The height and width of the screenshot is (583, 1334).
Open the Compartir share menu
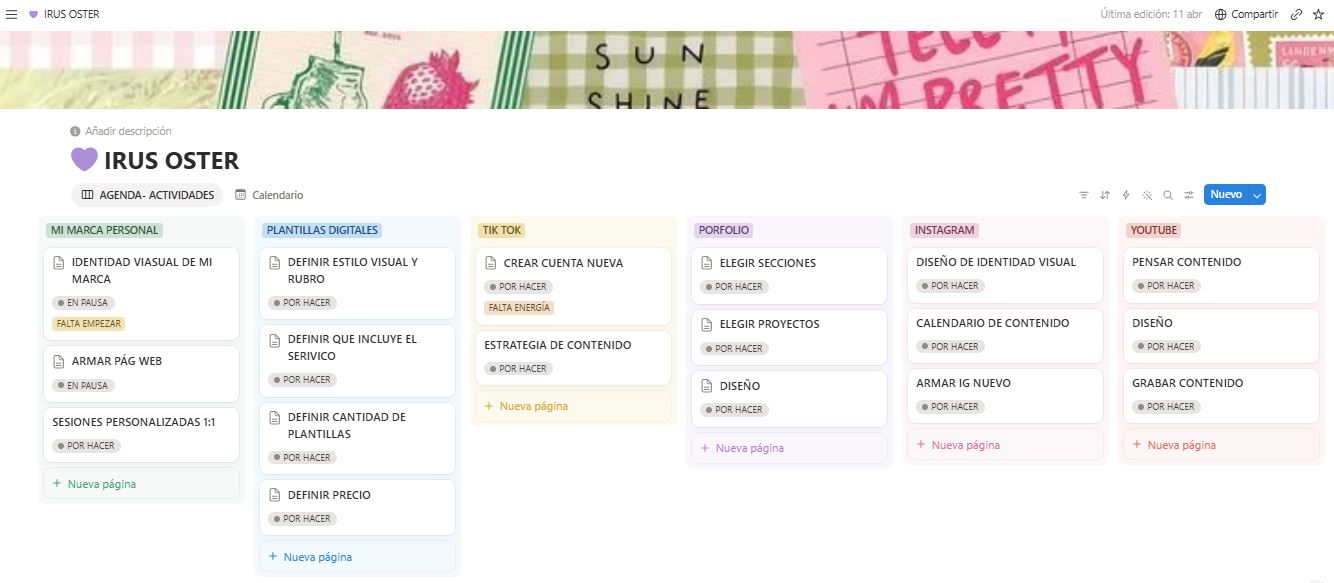point(1246,15)
